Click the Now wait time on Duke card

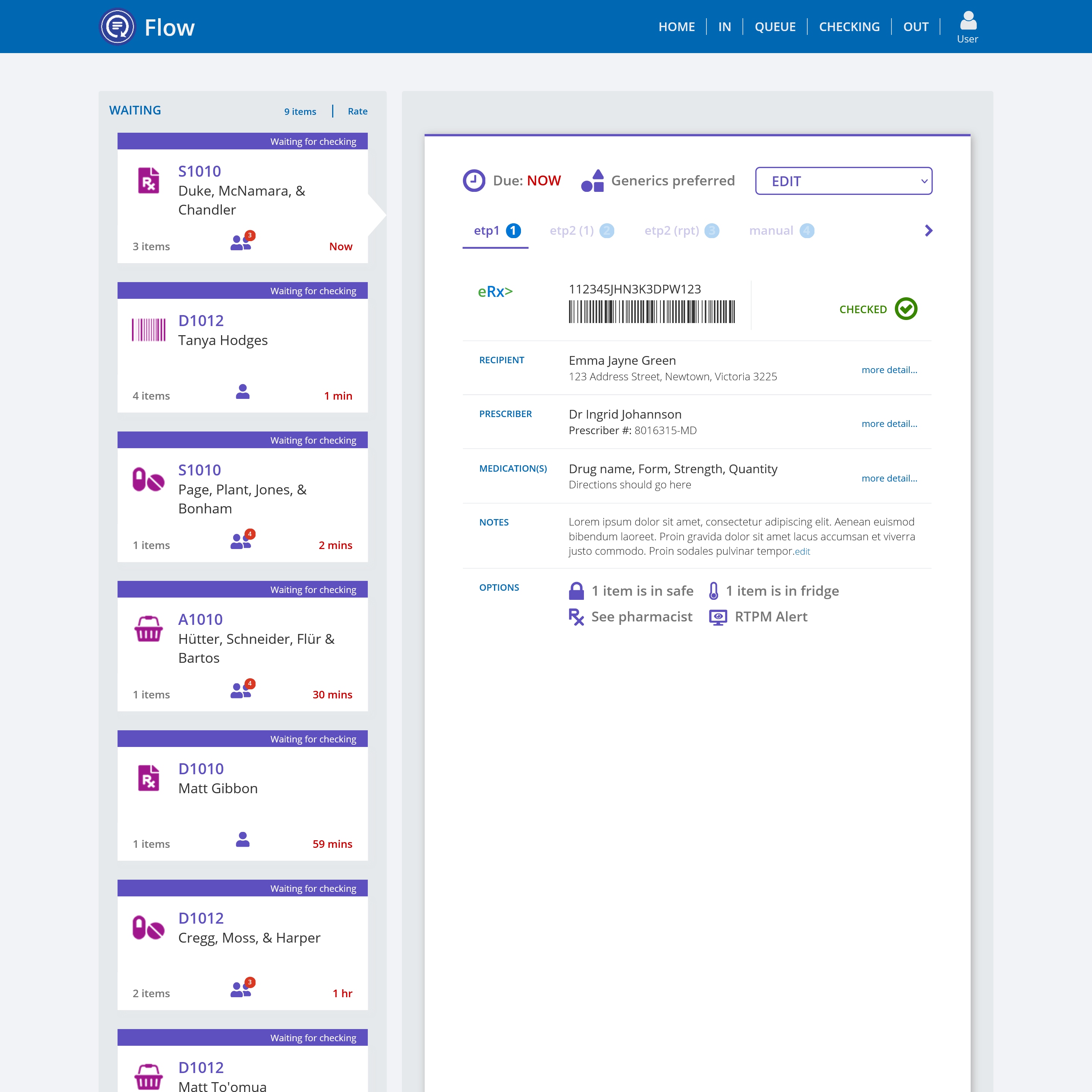(341, 246)
